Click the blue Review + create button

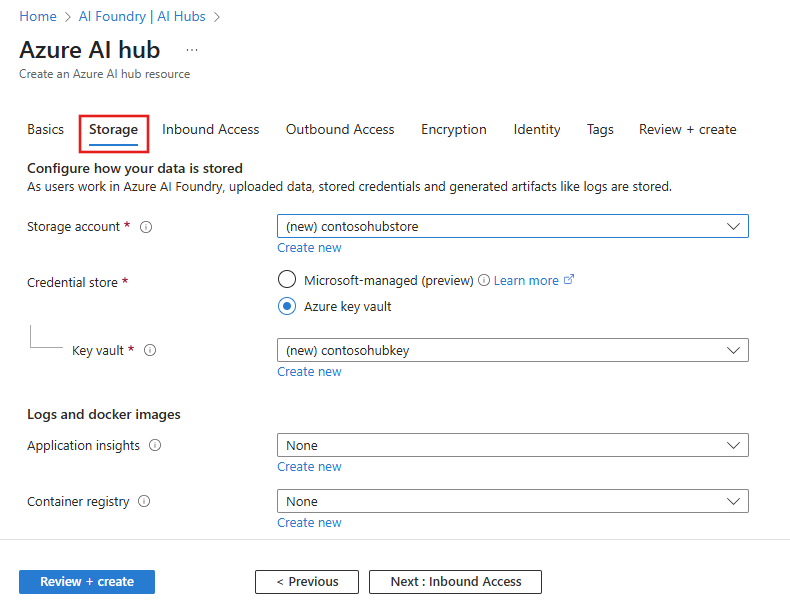[87, 582]
